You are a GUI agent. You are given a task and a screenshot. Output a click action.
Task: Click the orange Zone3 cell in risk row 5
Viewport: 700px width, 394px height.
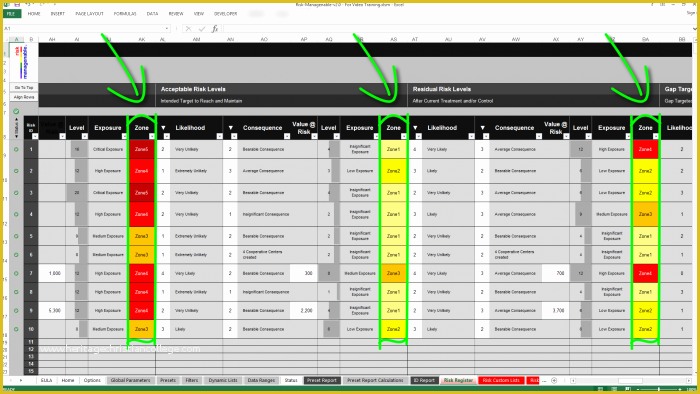pos(142,236)
